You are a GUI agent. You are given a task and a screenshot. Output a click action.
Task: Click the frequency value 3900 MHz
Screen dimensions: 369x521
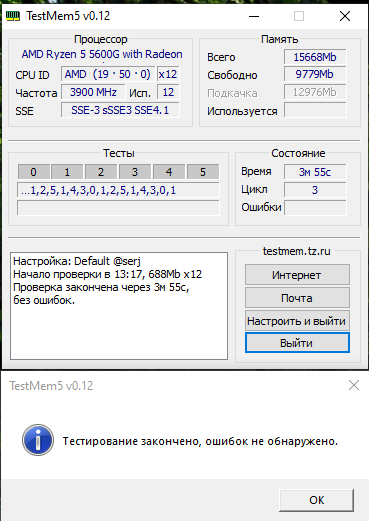93,92
